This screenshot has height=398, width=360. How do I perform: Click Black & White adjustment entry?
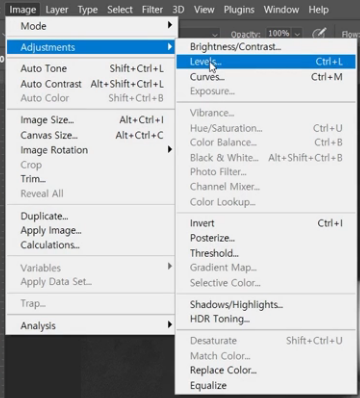pyautogui.click(x=266, y=157)
